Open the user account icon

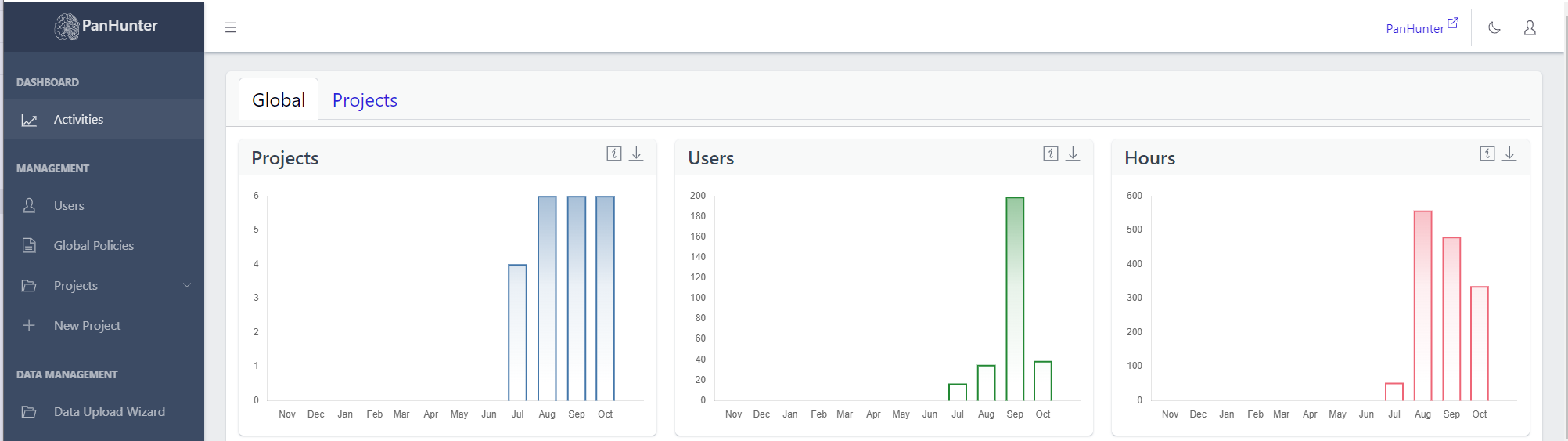pos(1529,28)
